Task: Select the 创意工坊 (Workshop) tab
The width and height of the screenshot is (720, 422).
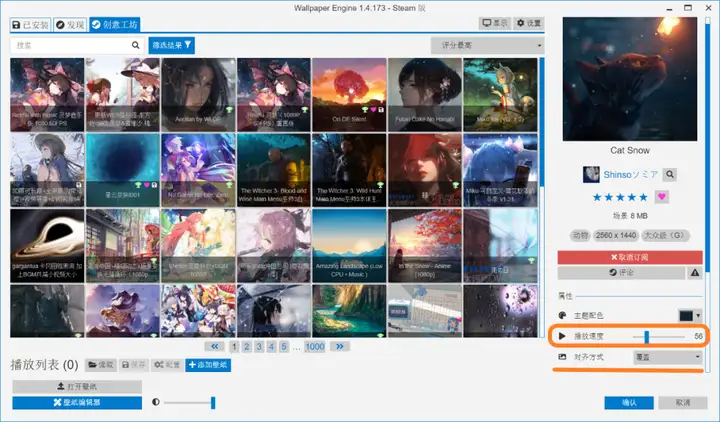Action: 115,25
